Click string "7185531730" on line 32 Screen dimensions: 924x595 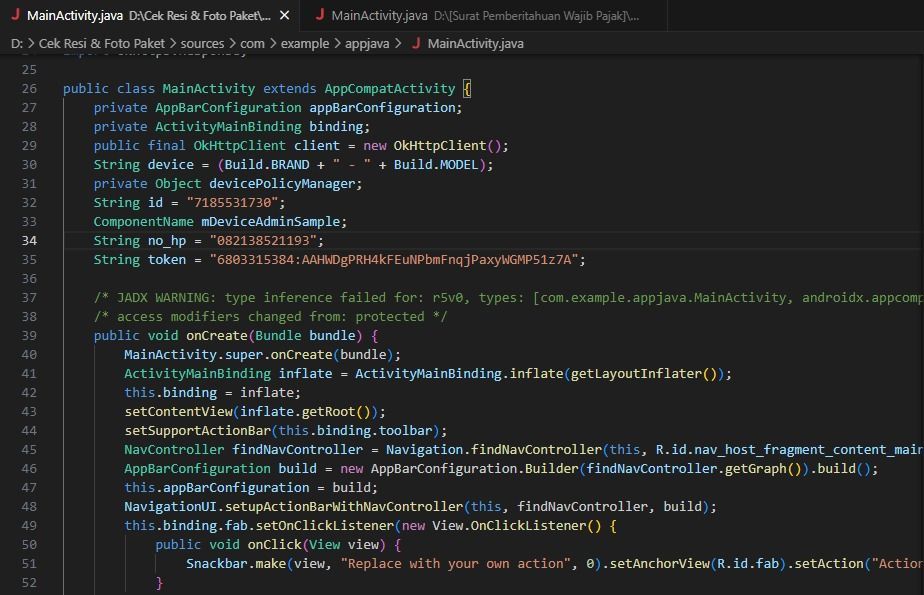(x=232, y=203)
